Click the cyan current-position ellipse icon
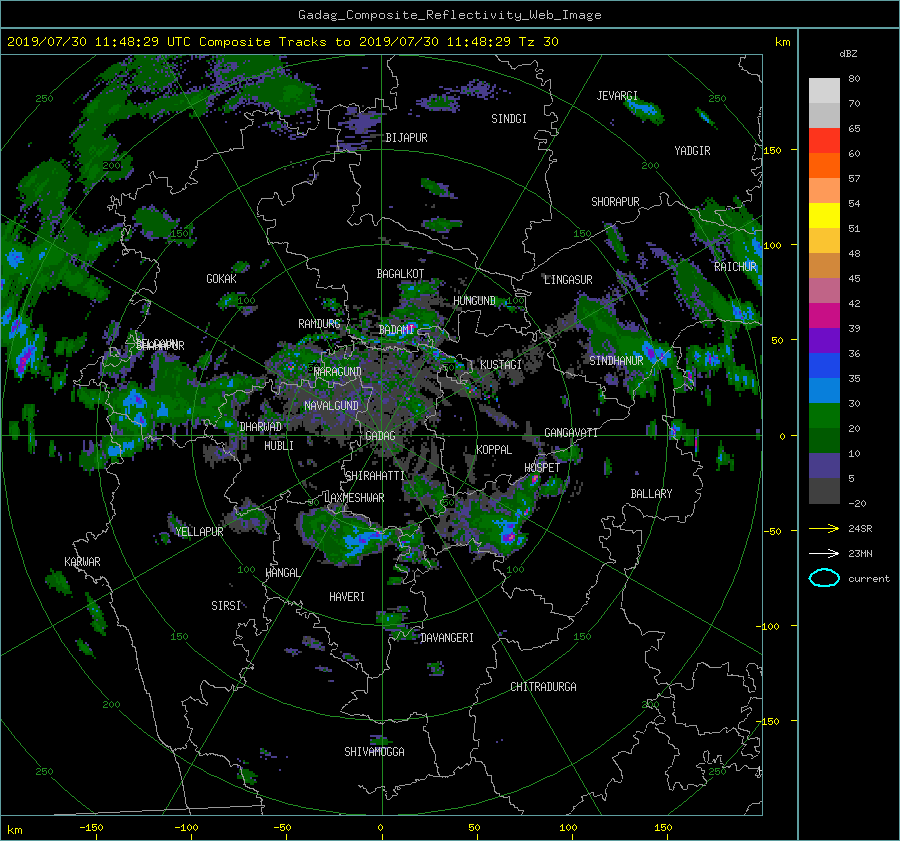Viewport: 900px width, 841px height. (824, 578)
